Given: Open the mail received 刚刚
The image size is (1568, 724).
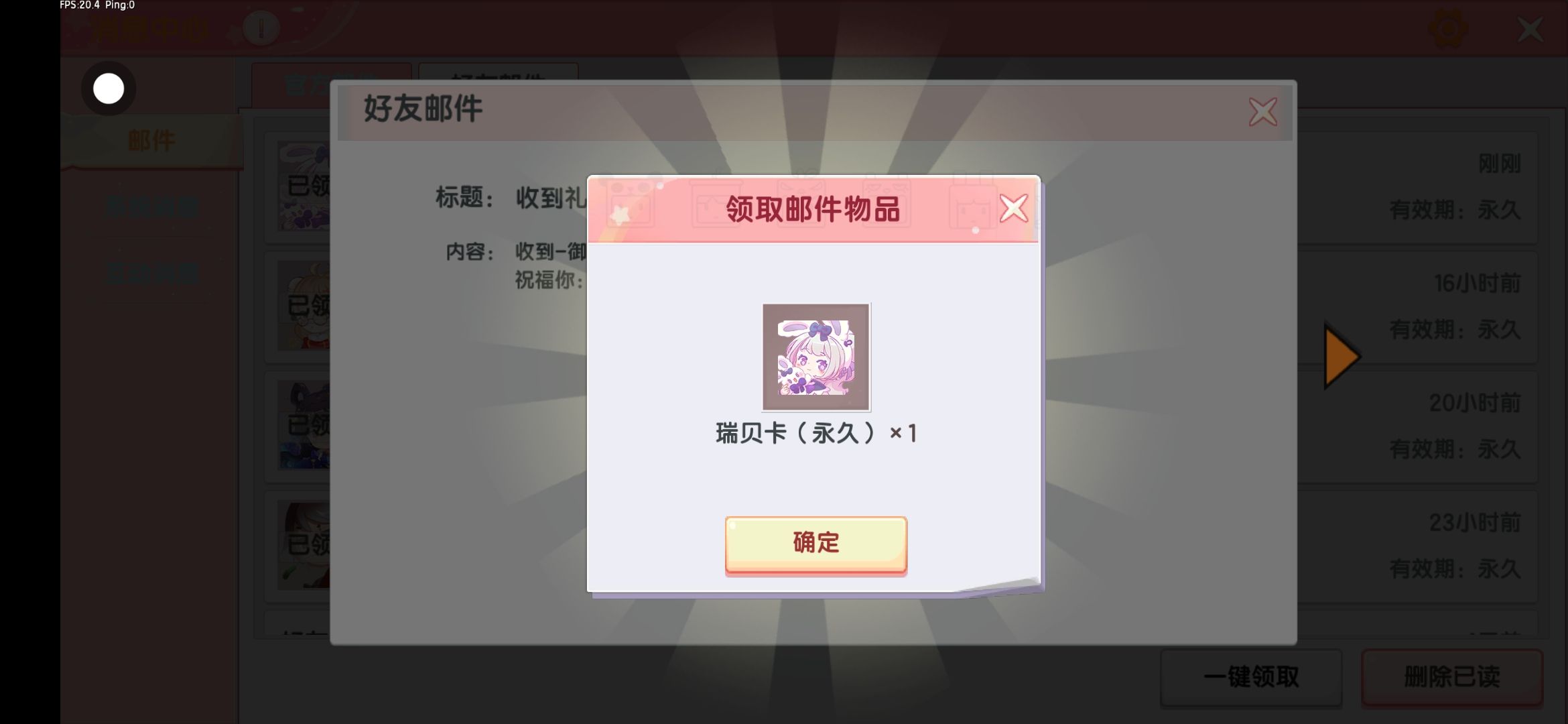Looking at the screenshot, I should tap(901, 187).
